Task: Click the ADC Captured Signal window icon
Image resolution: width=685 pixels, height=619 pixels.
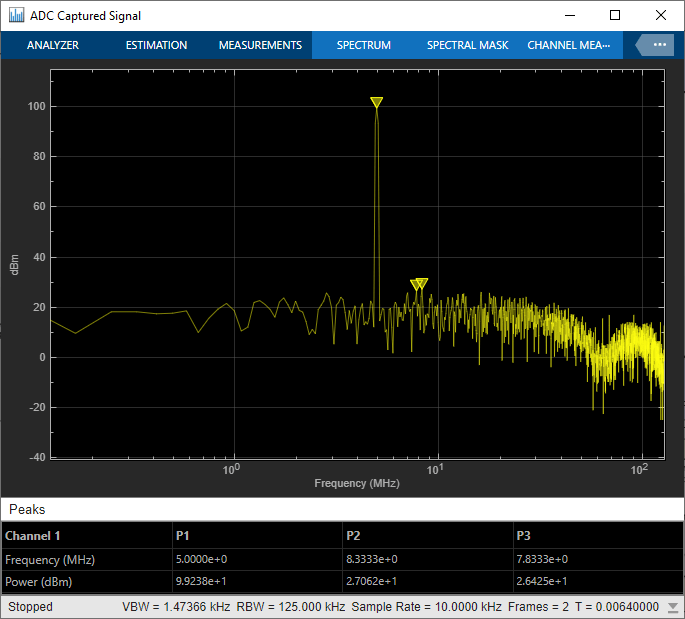Action: coord(17,15)
